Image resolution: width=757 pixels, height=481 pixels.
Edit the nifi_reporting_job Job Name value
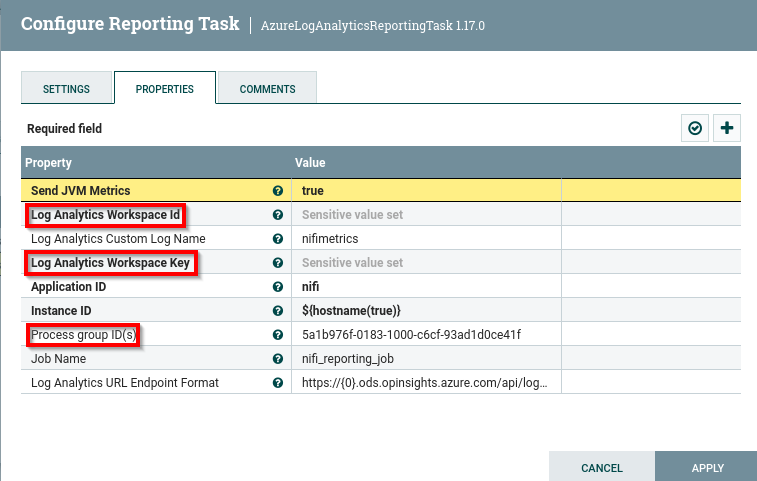tap(426, 359)
